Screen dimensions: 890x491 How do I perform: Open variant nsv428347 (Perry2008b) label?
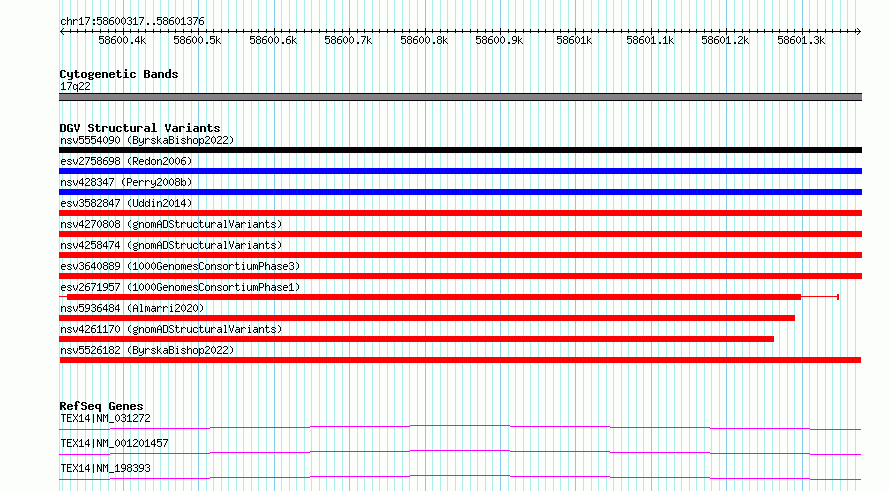126,182
